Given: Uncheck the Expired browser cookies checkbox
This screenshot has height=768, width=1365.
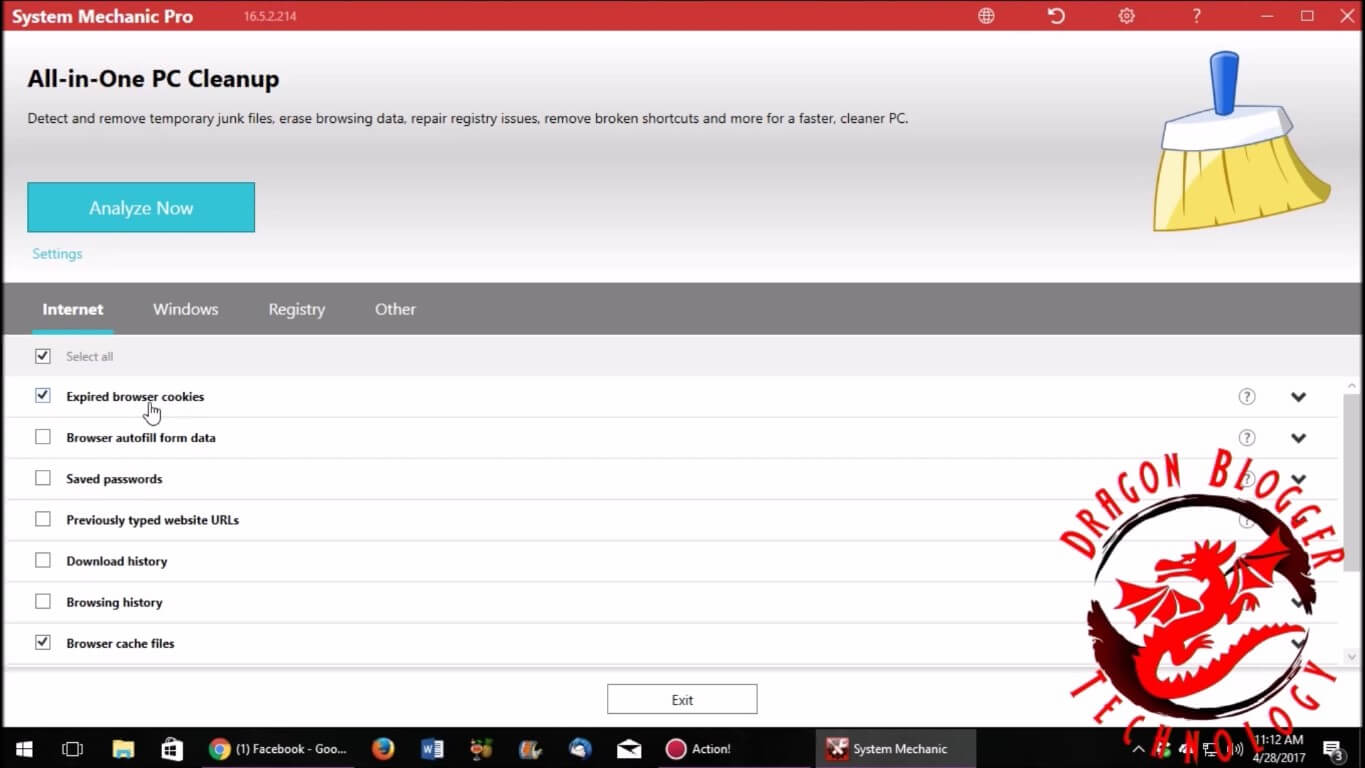Looking at the screenshot, I should pos(43,396).
